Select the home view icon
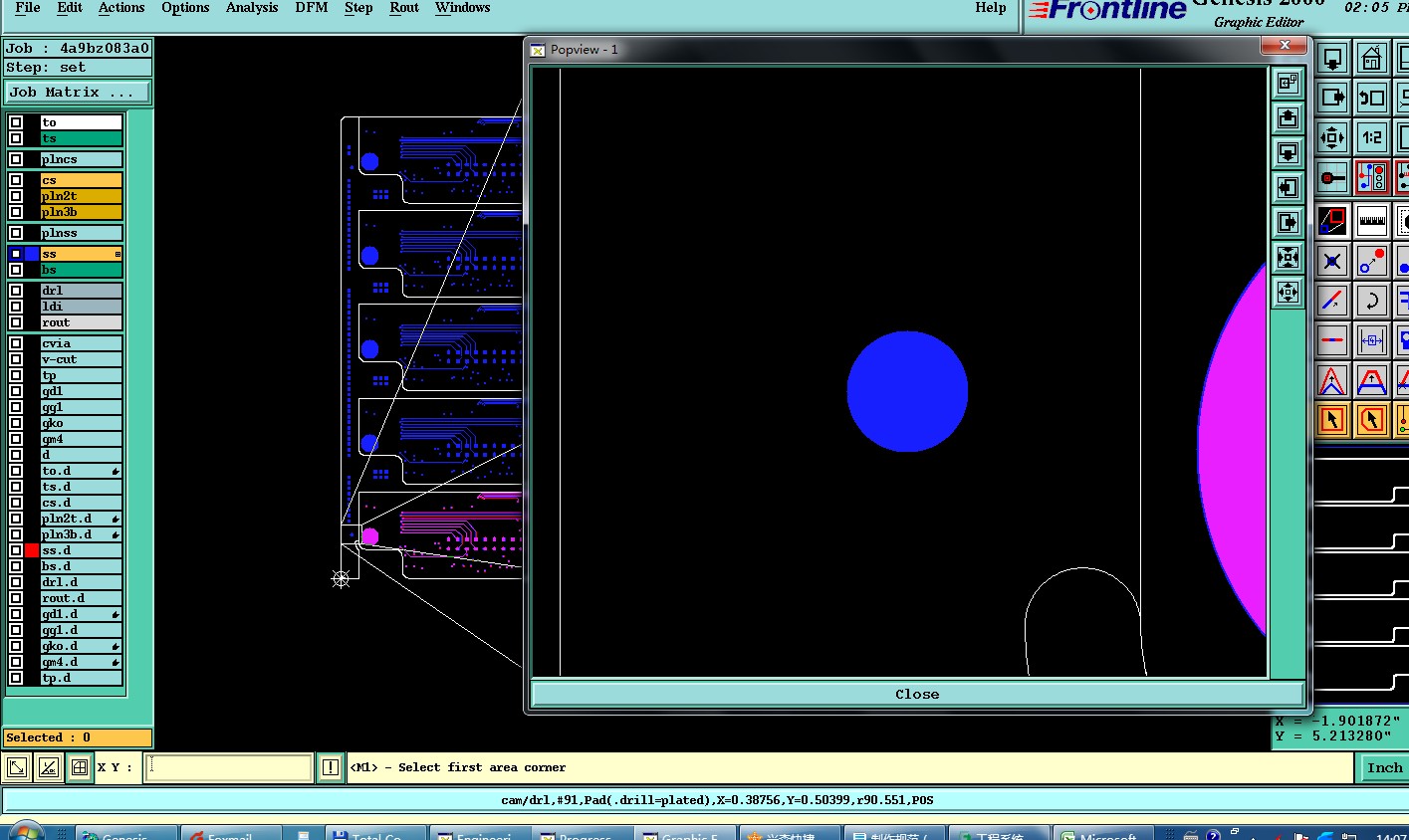Viewport: 1409px width, 840px height. (1371, 59)
